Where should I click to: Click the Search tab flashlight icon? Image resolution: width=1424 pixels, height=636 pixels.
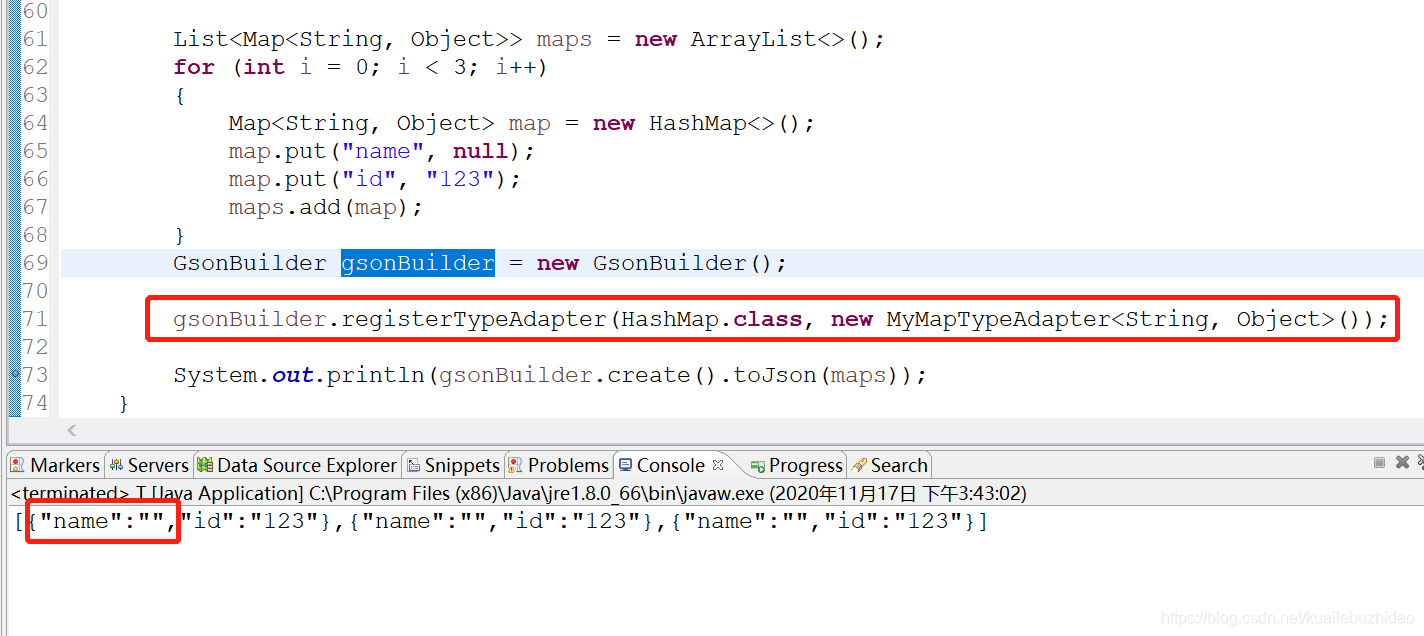tap(859, 465)
